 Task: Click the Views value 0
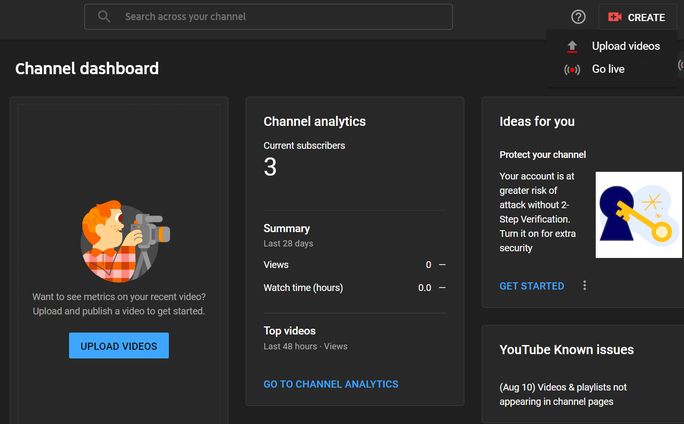tap(428, 265)
